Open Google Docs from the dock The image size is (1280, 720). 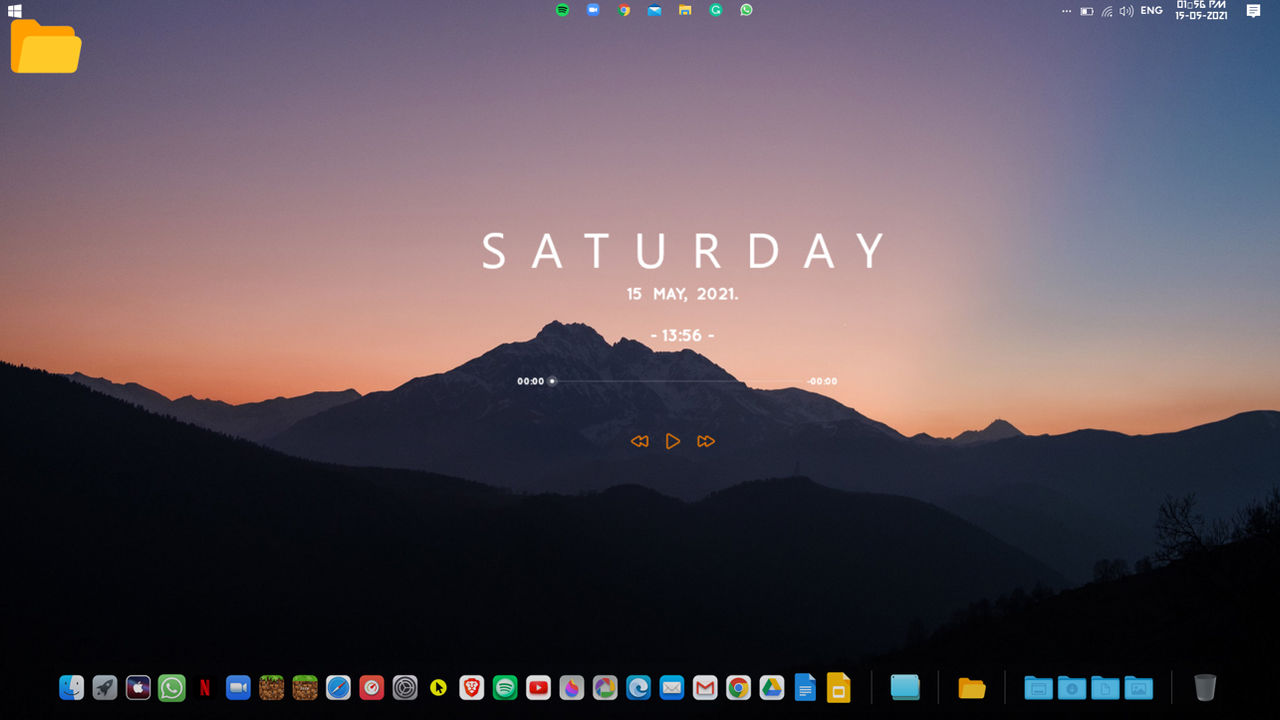[x=805, y=687]
